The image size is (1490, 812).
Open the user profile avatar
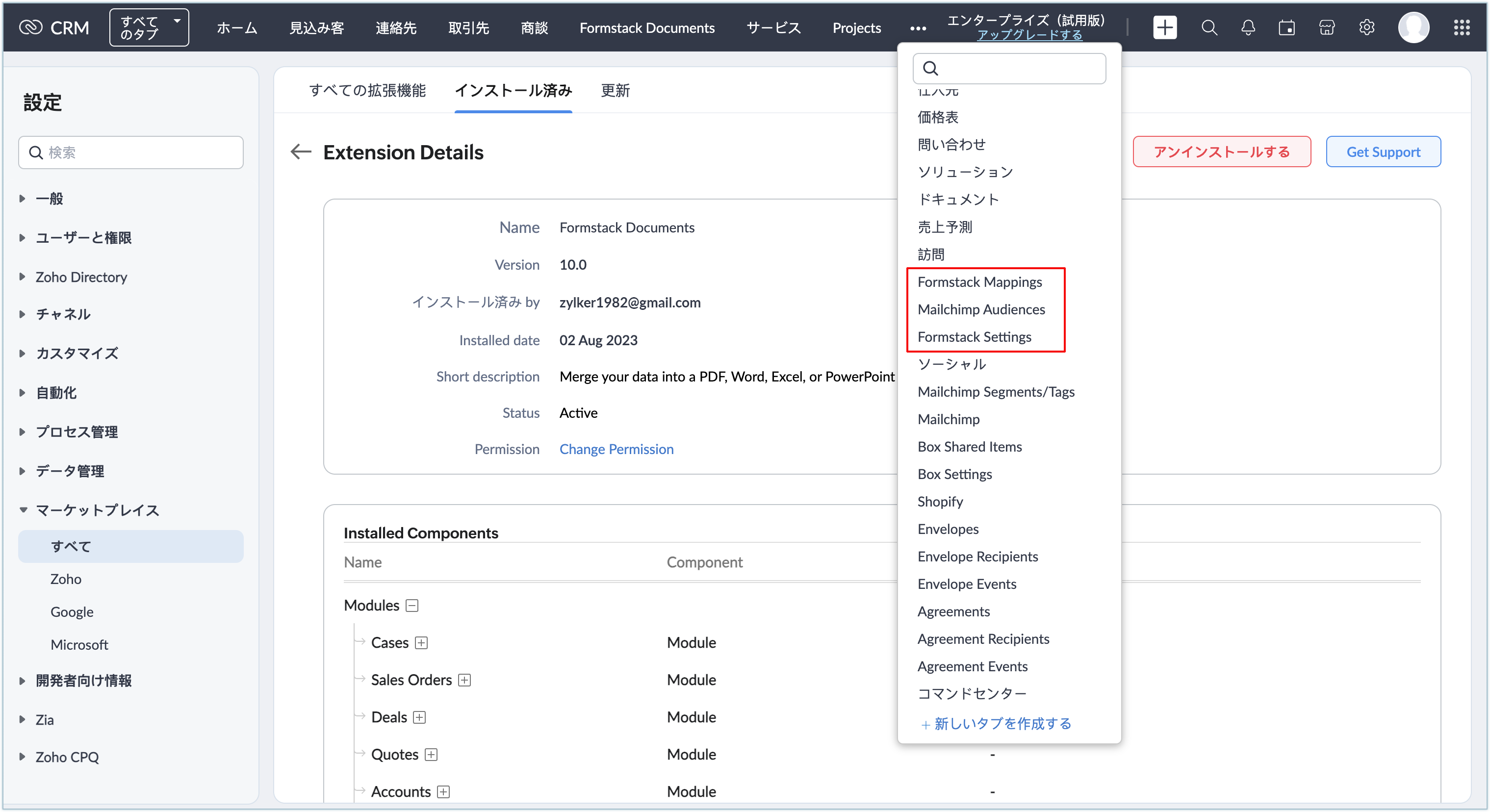(1413, 27)
